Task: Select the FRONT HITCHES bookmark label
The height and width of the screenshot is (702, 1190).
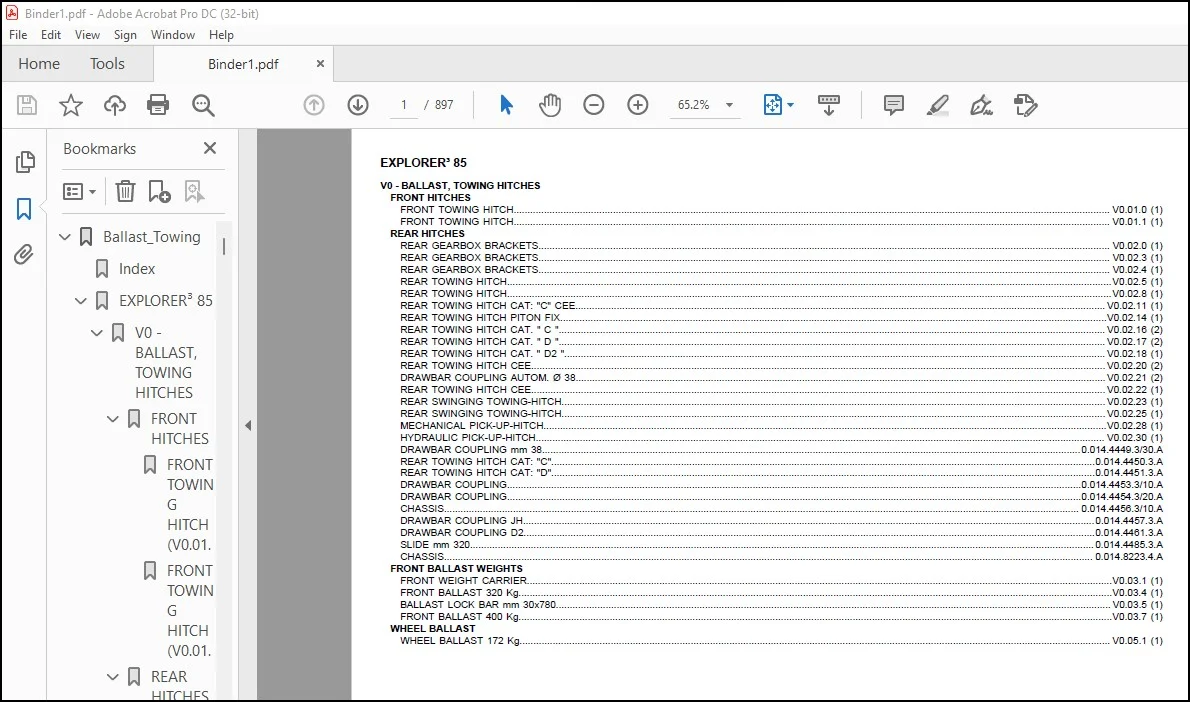Action: tap(180, 428)
